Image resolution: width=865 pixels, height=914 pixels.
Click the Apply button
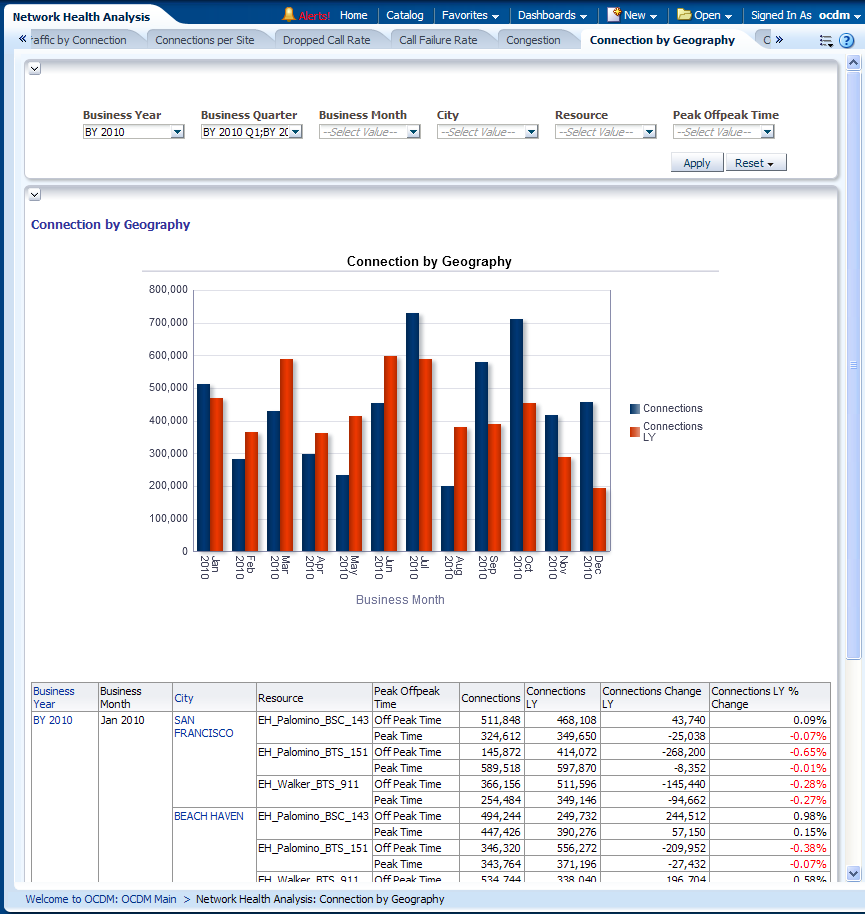(696, 163)
